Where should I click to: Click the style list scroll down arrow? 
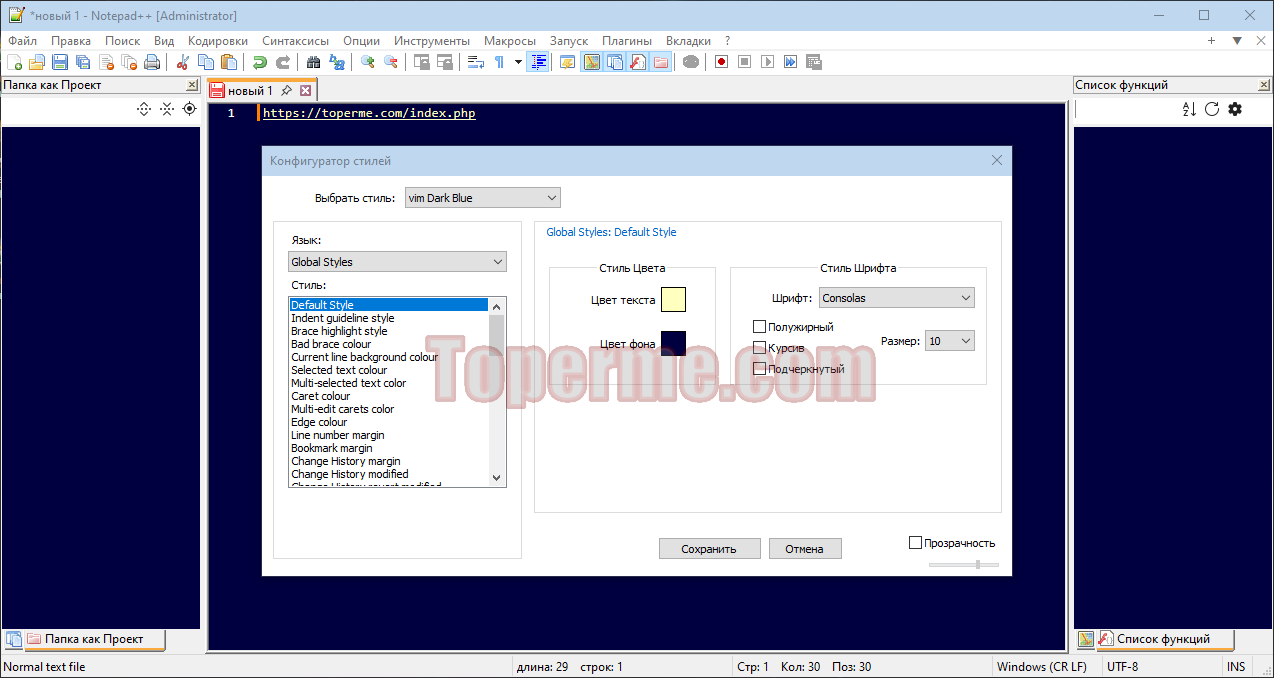point(497,478)
